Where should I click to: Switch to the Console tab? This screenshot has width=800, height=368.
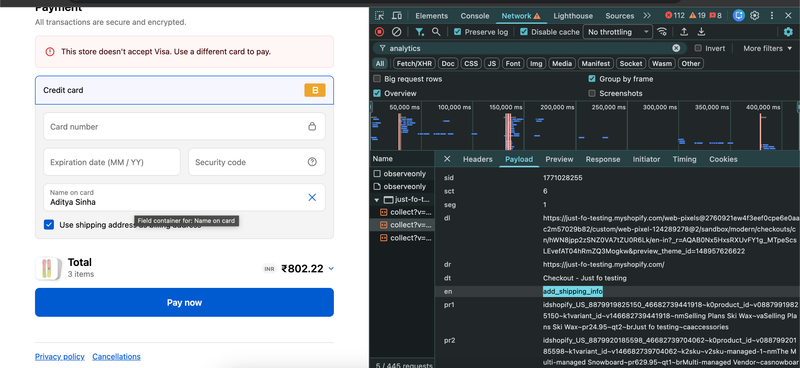click(x=474, y=16)
